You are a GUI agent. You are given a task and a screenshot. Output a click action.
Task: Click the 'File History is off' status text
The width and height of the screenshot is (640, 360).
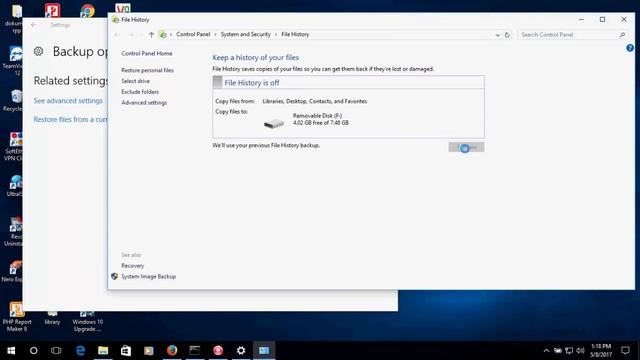pos(252,83)
